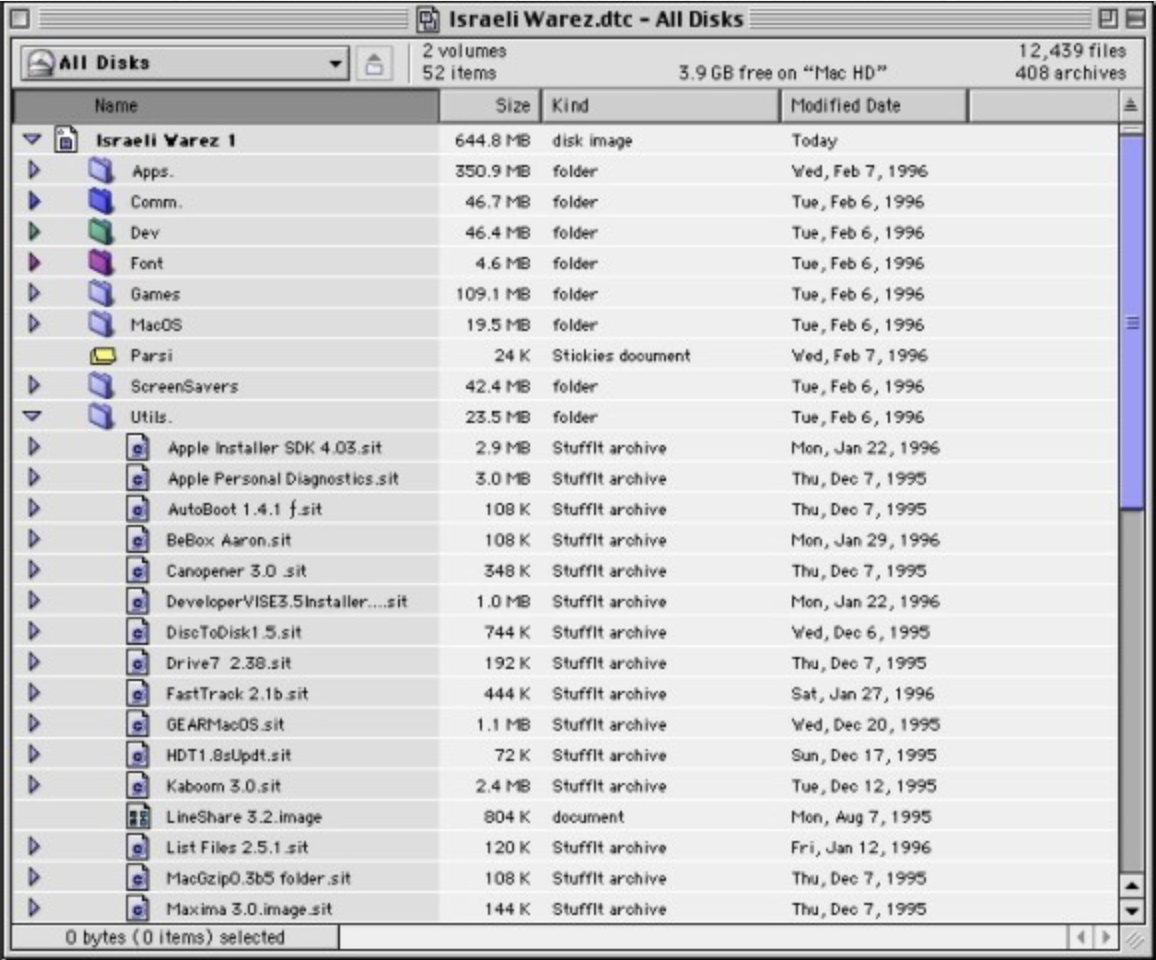Viewport: 1156px width, 960px height.
Task: Click the horizontal scroll right arrow
Action: click(x=1106, y=937)
